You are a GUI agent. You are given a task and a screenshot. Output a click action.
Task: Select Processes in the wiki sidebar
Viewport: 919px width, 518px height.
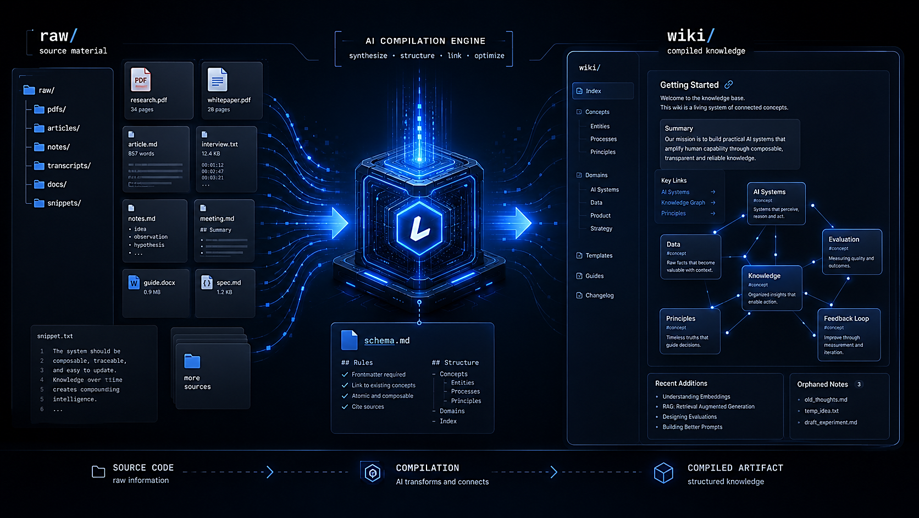tap(603, 139)
